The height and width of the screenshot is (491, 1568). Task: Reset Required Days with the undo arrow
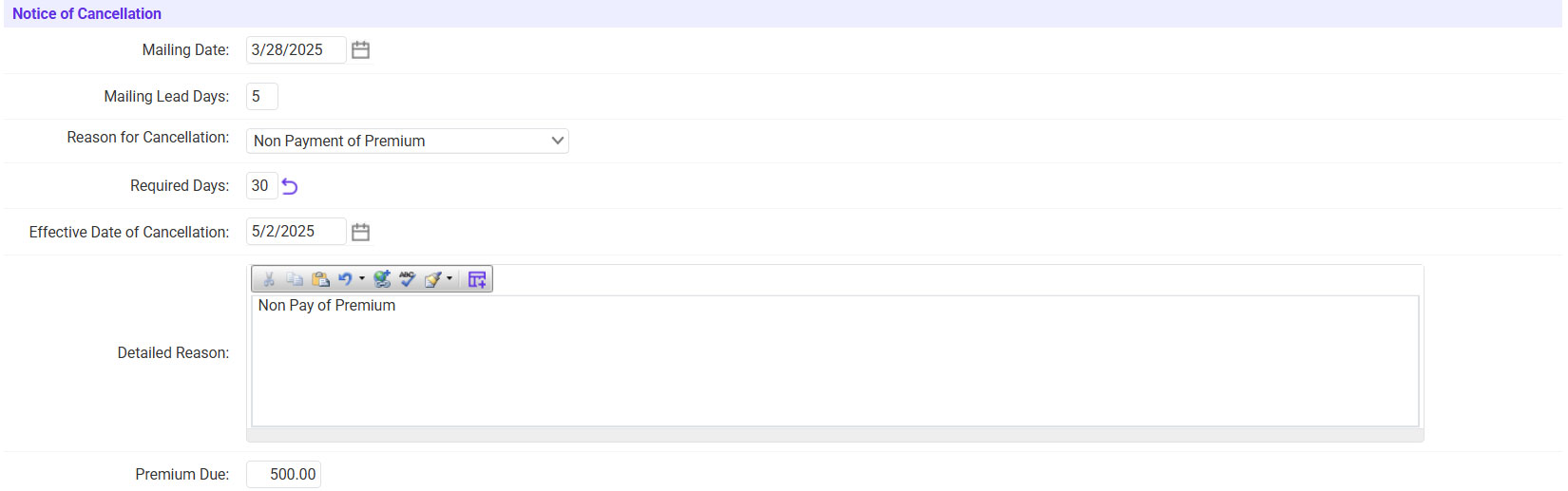pyautogui.click(x=290, y=187)
